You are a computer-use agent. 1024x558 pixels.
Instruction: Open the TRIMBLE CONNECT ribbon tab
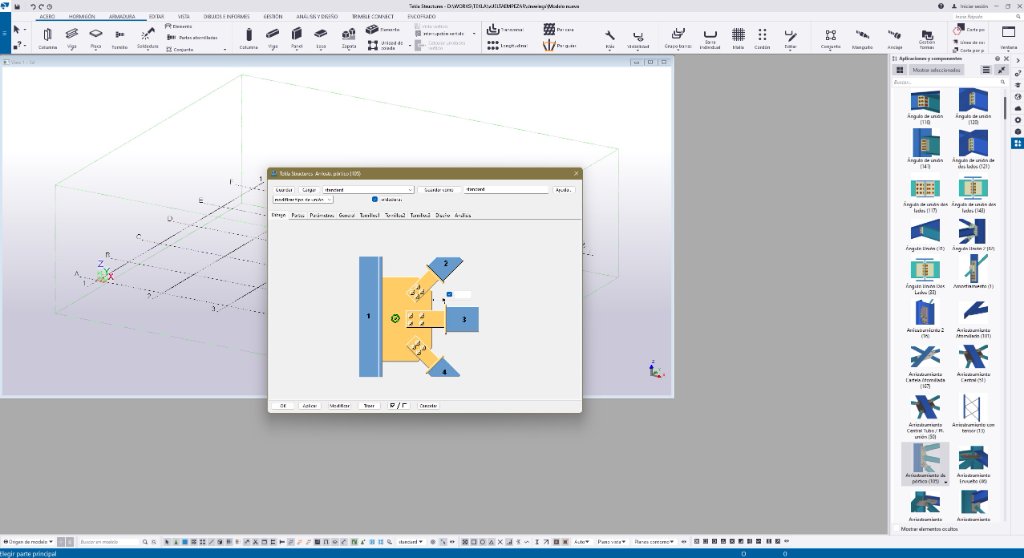pos(373,16)
